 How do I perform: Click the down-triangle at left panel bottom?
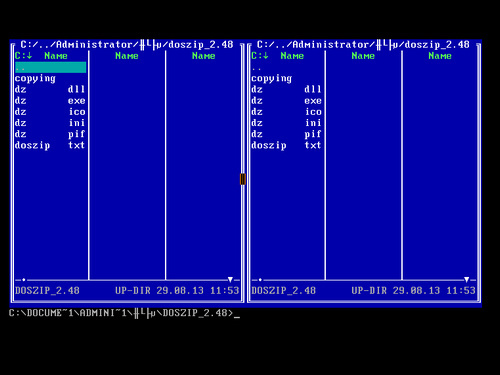click(230, 279)
